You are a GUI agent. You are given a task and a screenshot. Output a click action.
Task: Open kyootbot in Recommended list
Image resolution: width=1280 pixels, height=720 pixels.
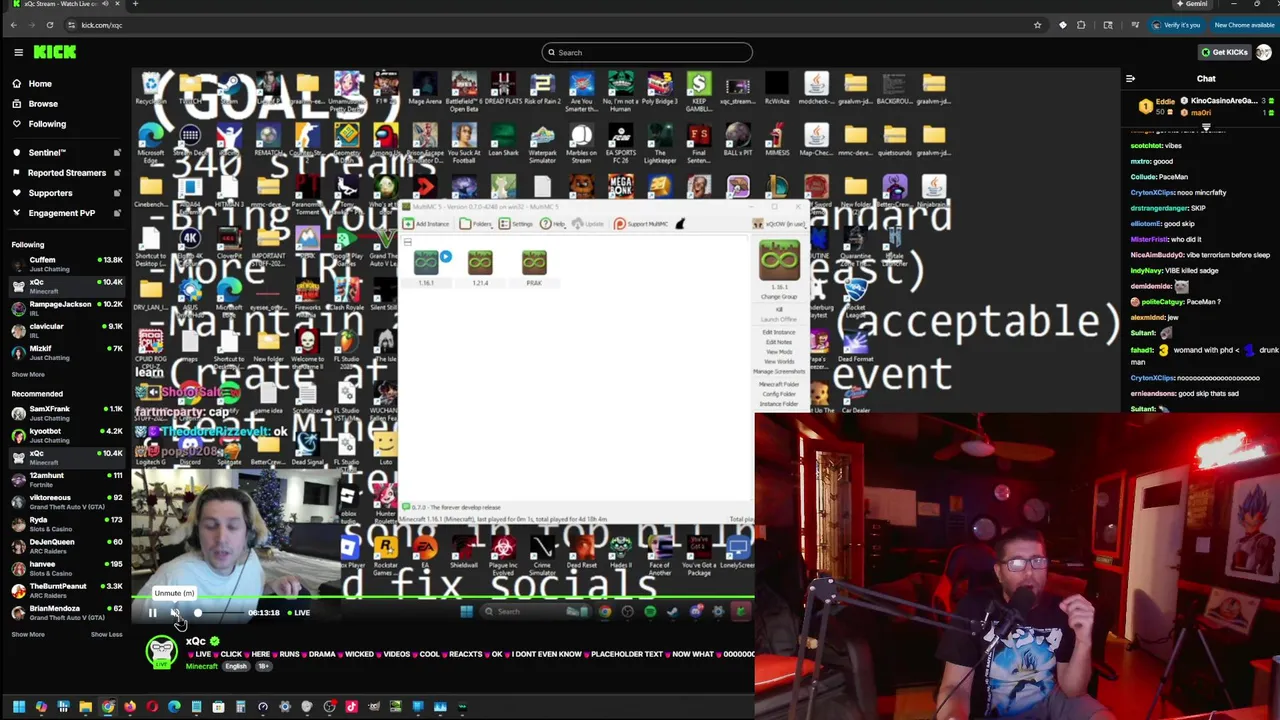(x=66, y=435)
